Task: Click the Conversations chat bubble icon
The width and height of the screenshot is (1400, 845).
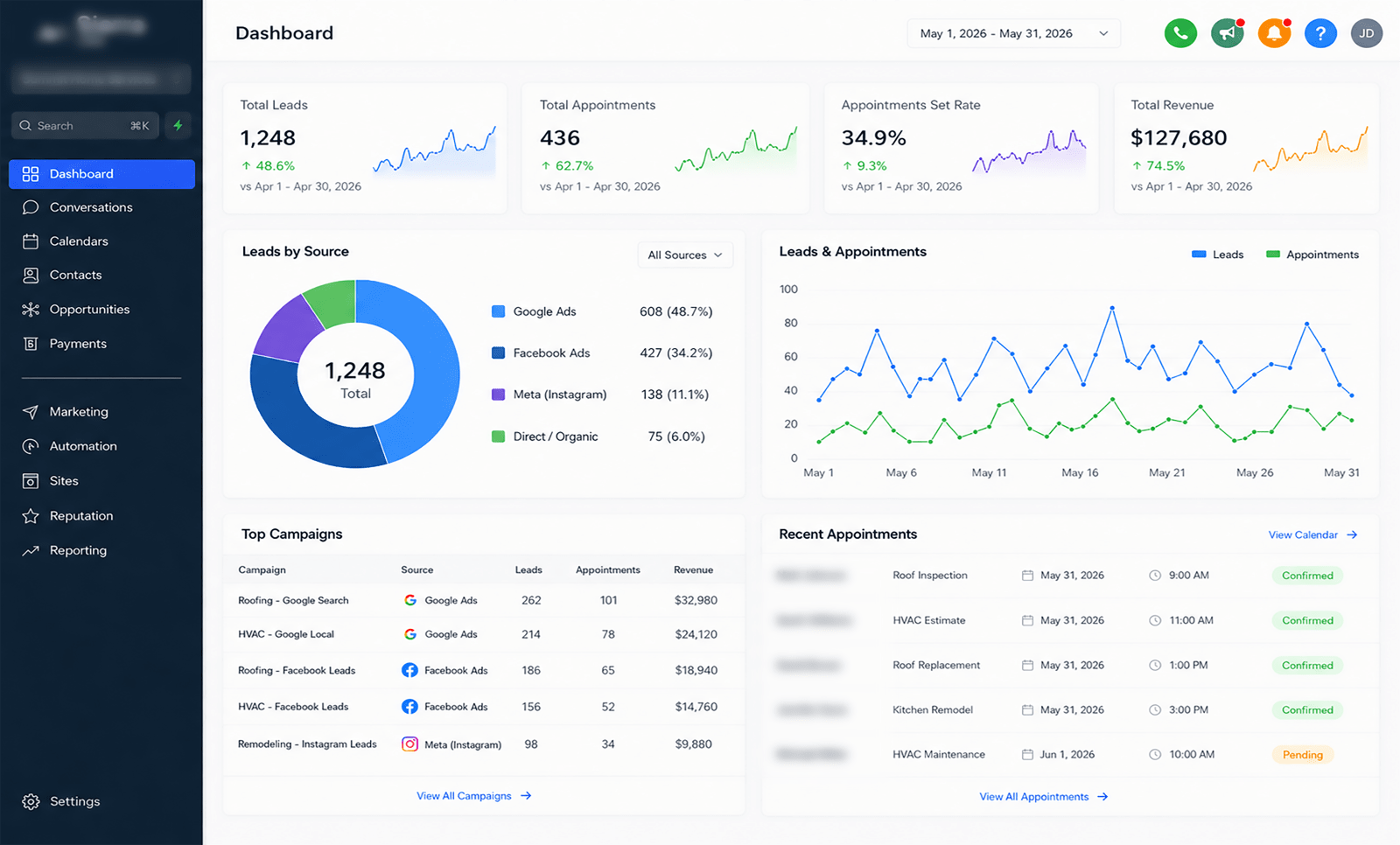Action: pyautogui.click(x=31, y=207)
